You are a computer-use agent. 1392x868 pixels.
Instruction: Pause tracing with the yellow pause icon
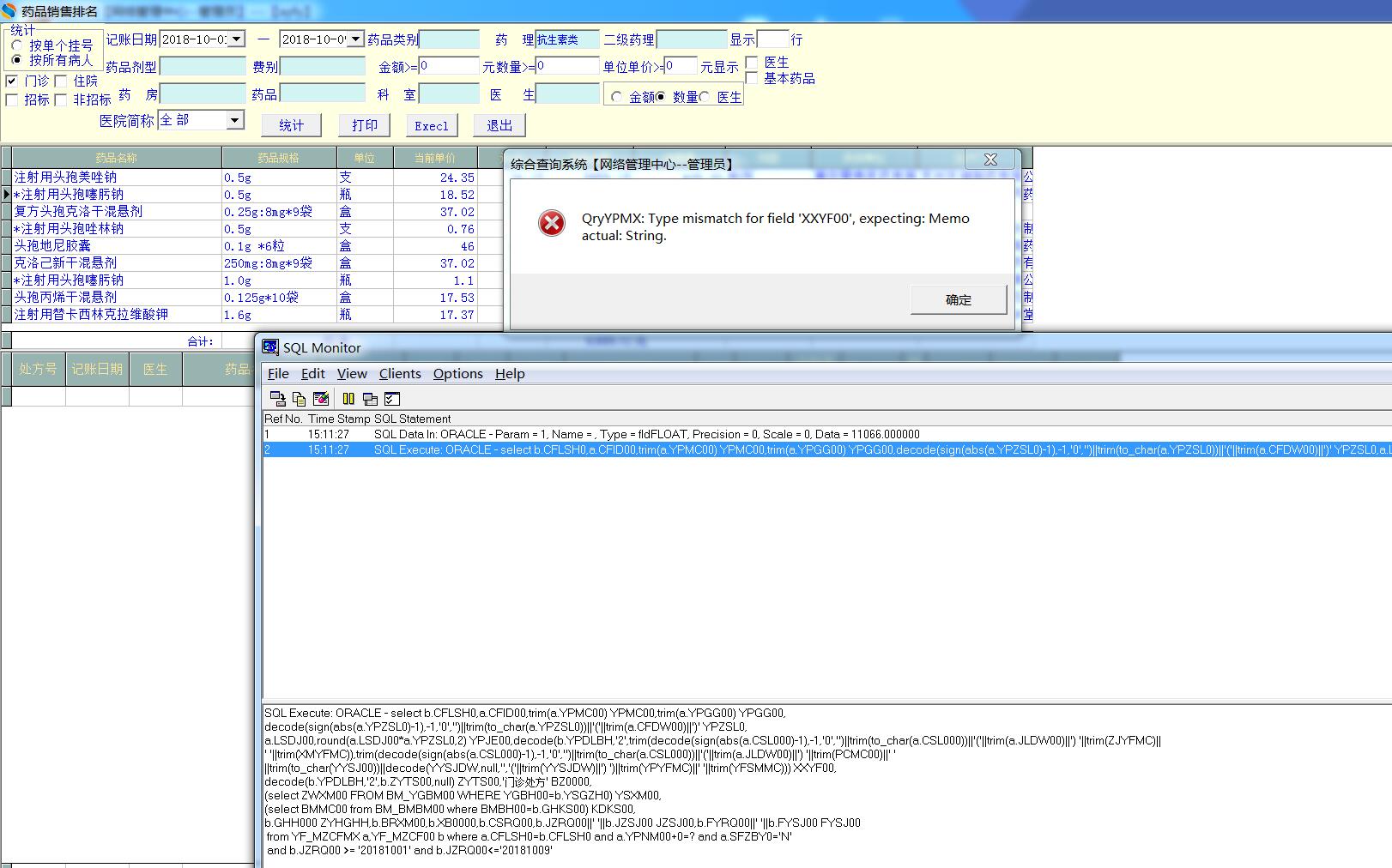point(348,399)
